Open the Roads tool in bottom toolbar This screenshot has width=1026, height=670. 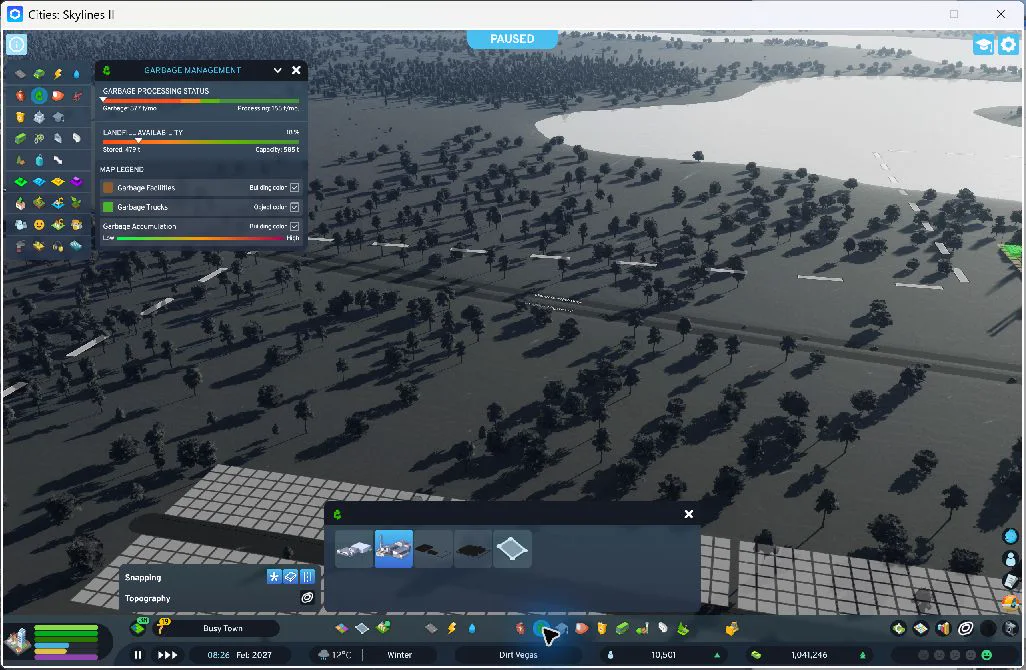pyautogui.click(x=431, y=628)
